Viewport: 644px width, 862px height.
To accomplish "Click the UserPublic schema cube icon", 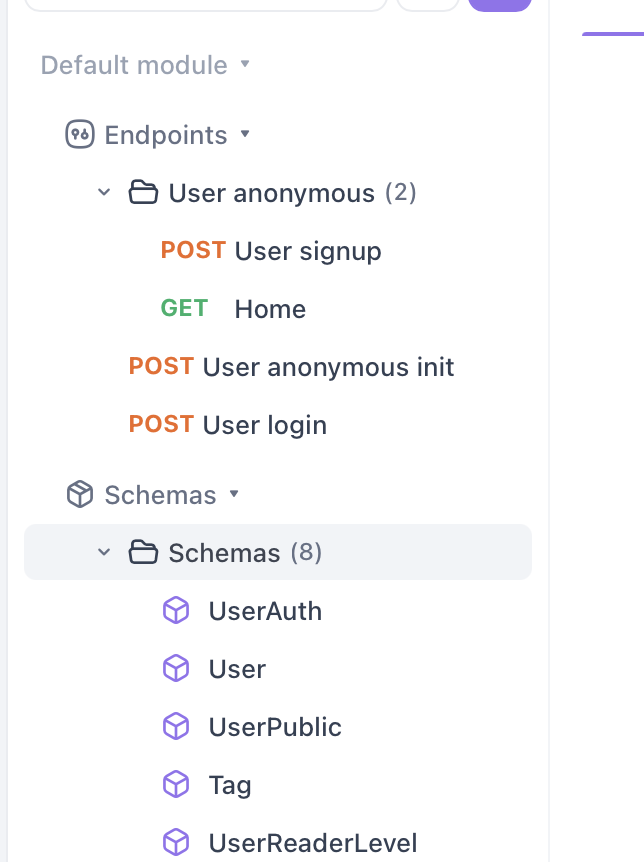I will (x=176, y=727).
